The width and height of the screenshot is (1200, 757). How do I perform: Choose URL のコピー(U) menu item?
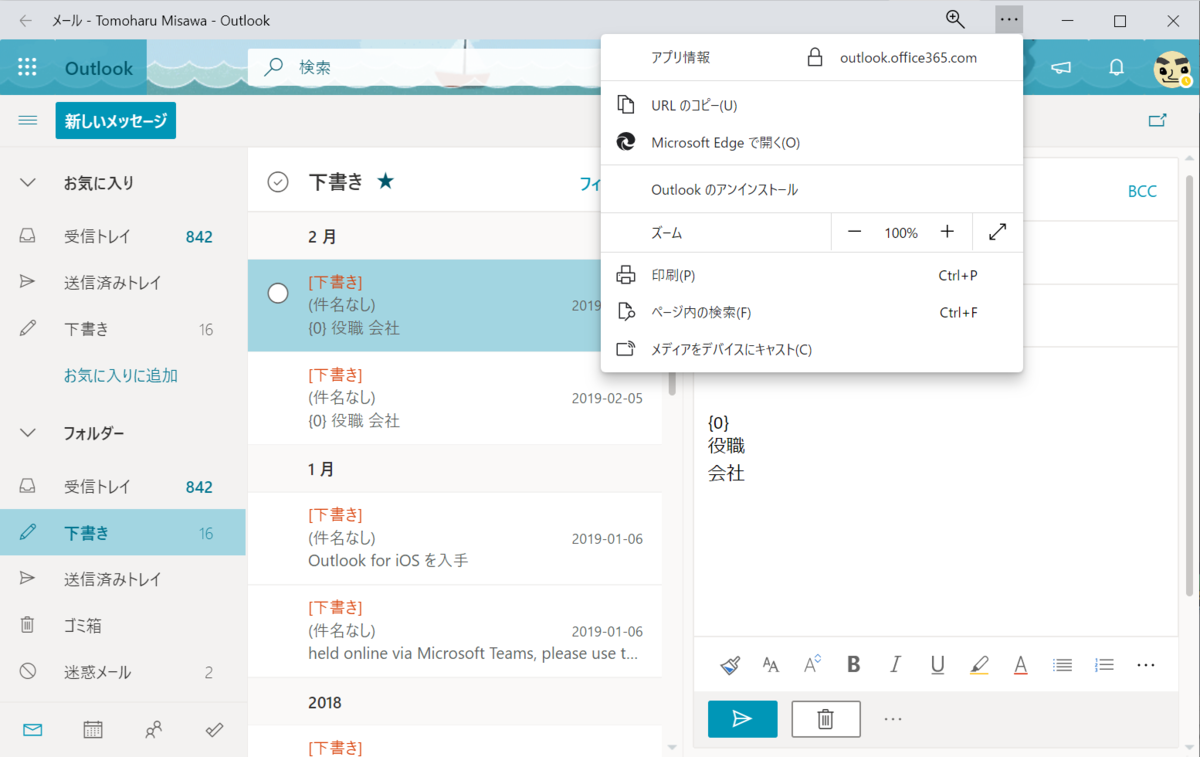point(812,105)
